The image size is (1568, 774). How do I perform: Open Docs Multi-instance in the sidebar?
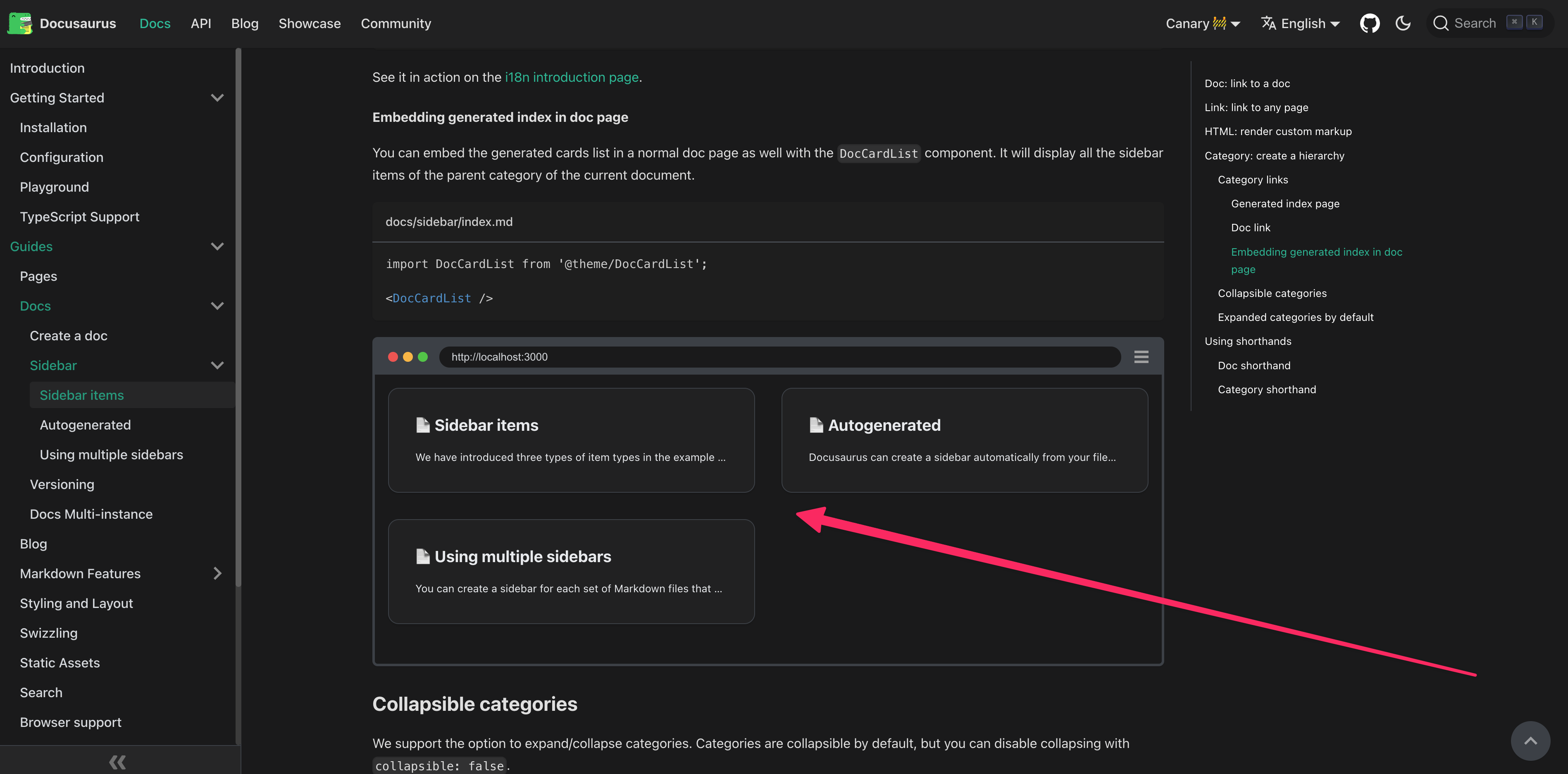[91, 514]
